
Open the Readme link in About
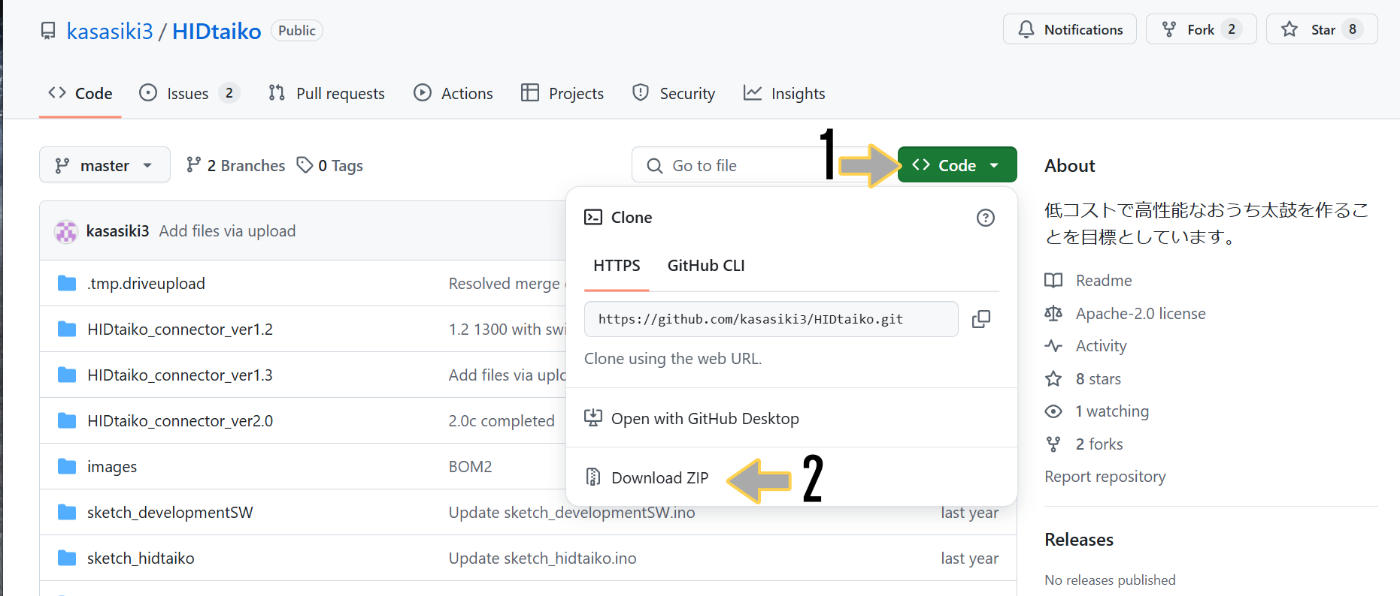click(x=1089, y=280)
